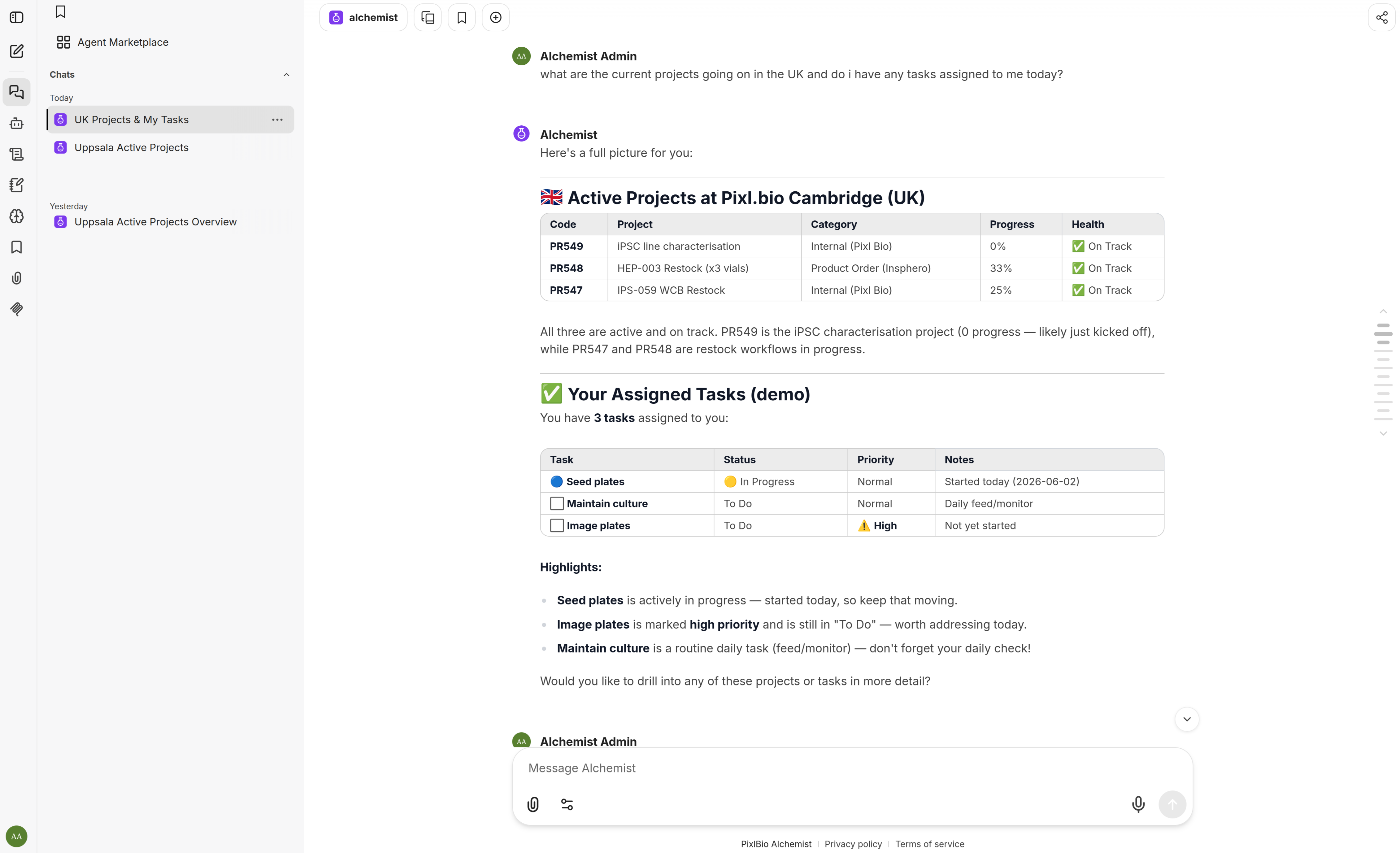1400x853 pixels.
Task: Click the message outline down arrow
Action: (1384, 433)
